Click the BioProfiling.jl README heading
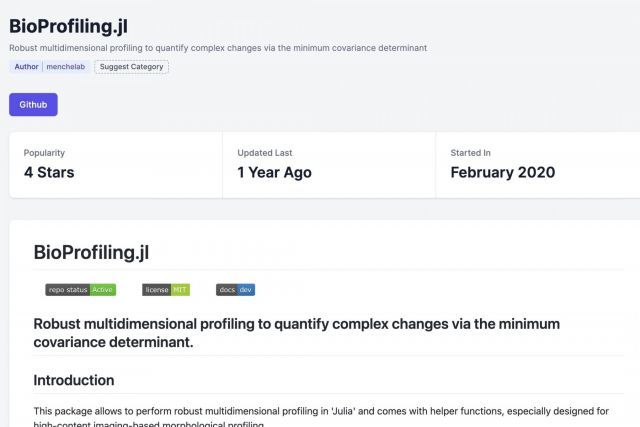The height and width of the screenshot is (427, 640). click(x=91, y=252)
